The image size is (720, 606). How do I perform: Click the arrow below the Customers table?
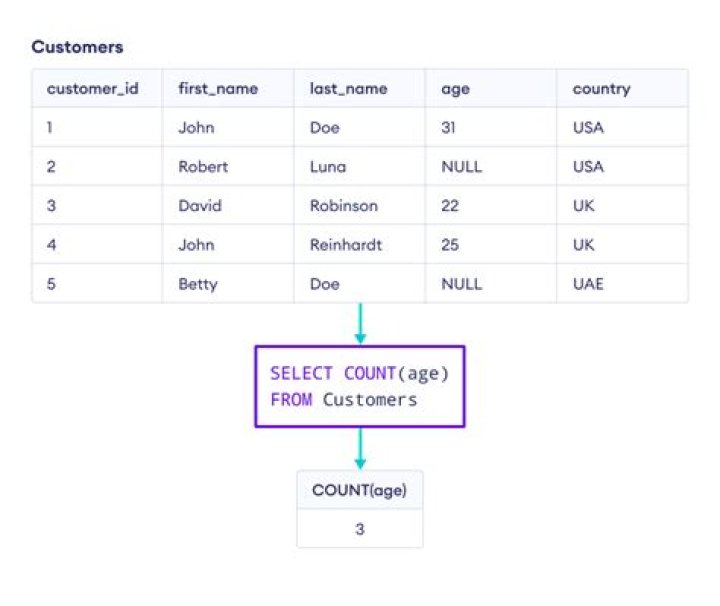click(360, 323)
